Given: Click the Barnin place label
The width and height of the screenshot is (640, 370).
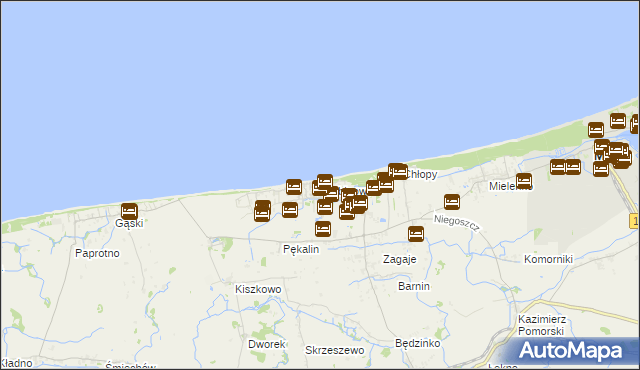Looking at the screenshot, I should (x=414, y=286).
